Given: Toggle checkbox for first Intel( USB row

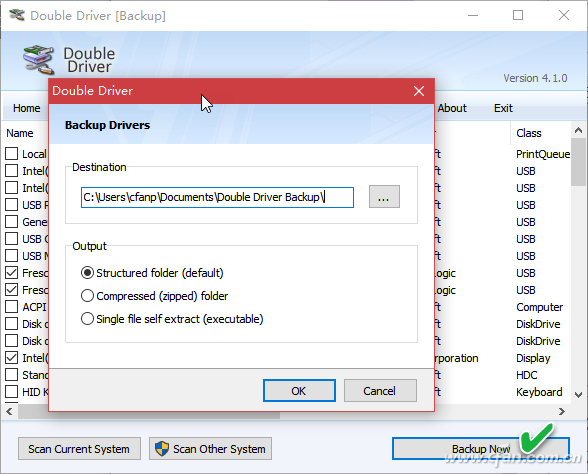Looking at the screenshot, I should (x=12, y=170).
